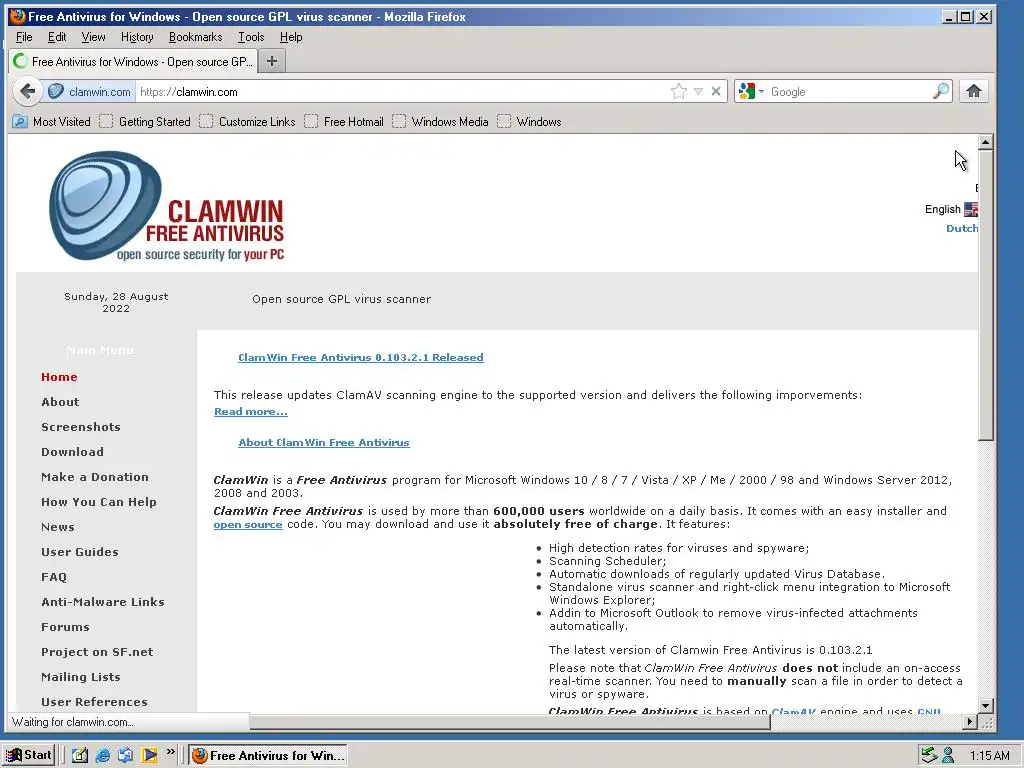The width and height of the screenshot is (1024, 768).
Task: Open the Free Hotmail bookmark
Action: 344,121
